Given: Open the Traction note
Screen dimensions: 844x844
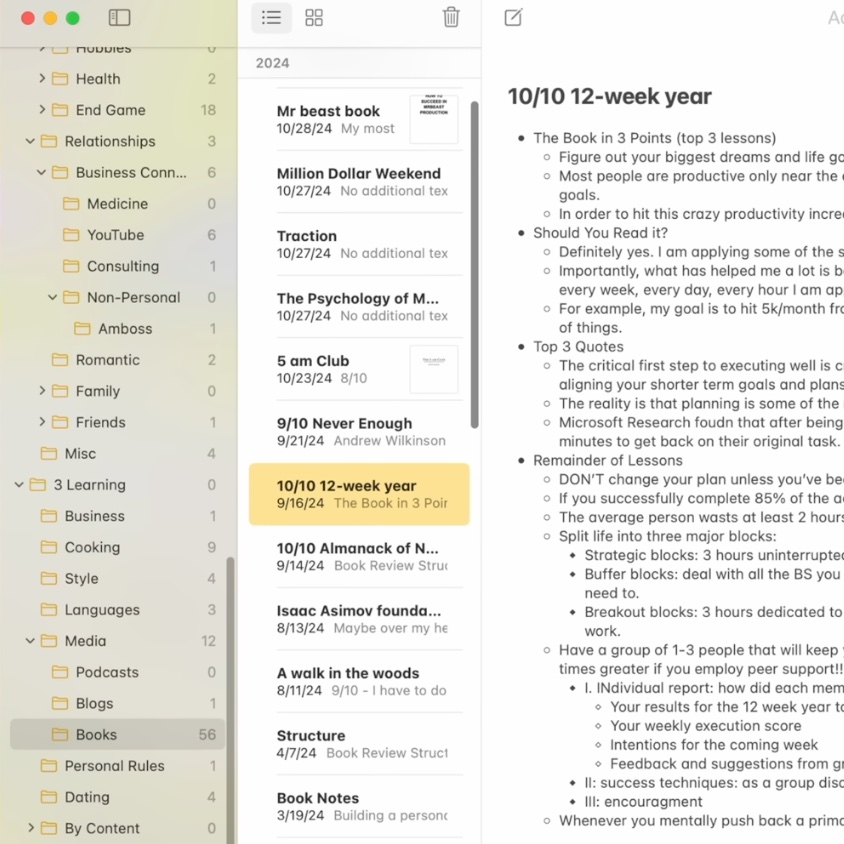Looking at the screenshot, I should 359,244.
